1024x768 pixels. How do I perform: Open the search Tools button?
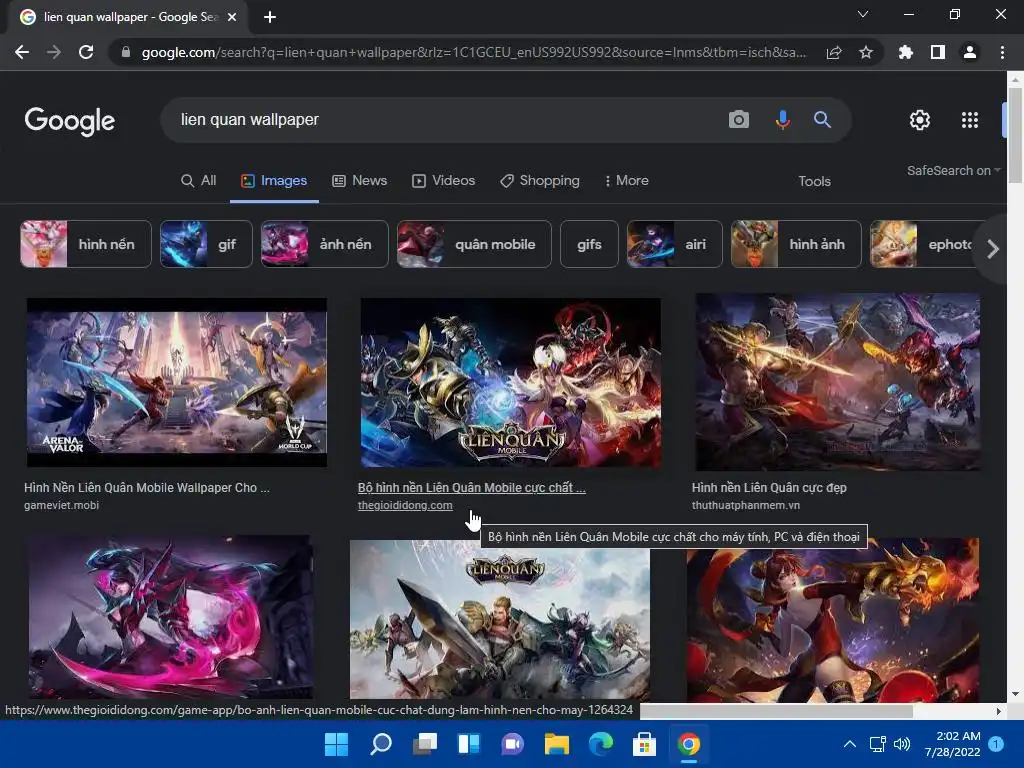[814, 181]
